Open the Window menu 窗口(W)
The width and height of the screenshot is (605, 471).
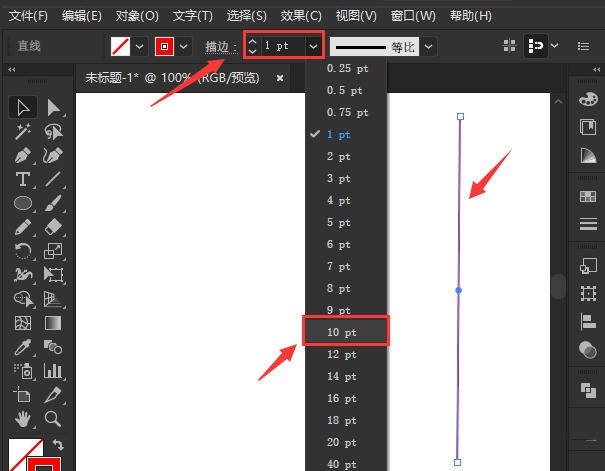pyautogui.click(x=413, y=16)
